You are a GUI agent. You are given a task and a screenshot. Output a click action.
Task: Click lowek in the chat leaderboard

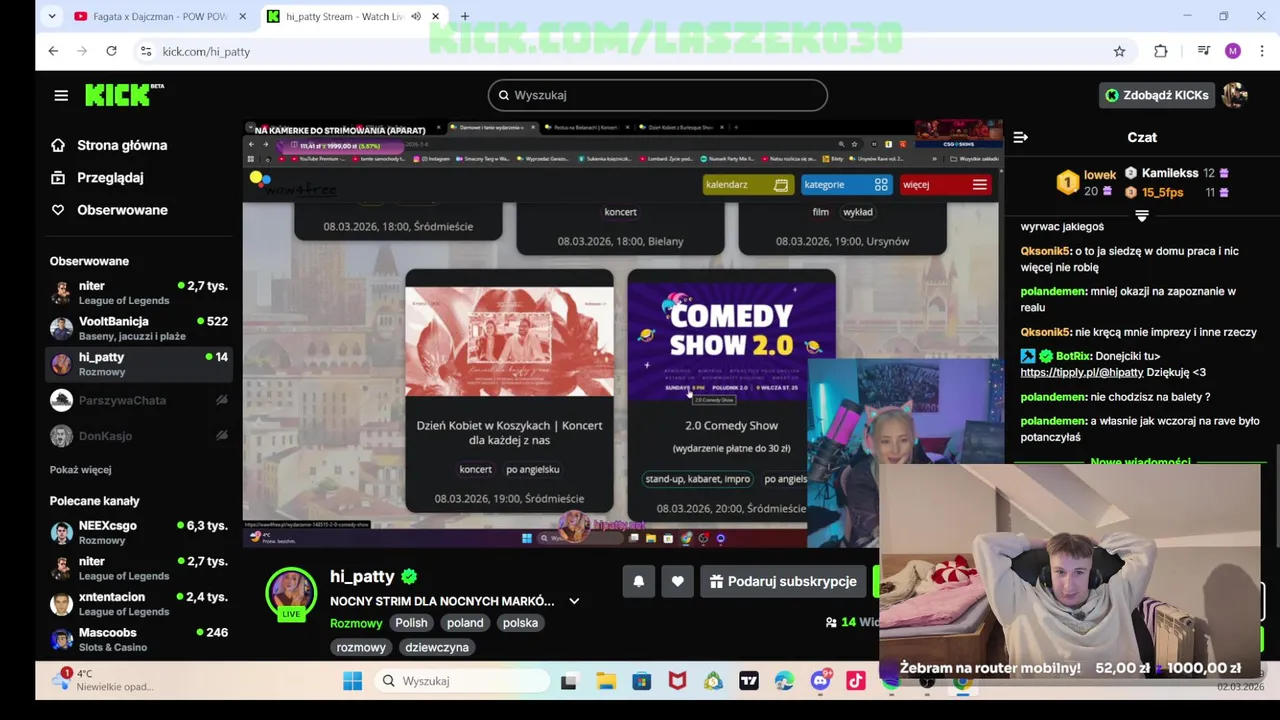pyautogui.click(x=1099, y=175)
